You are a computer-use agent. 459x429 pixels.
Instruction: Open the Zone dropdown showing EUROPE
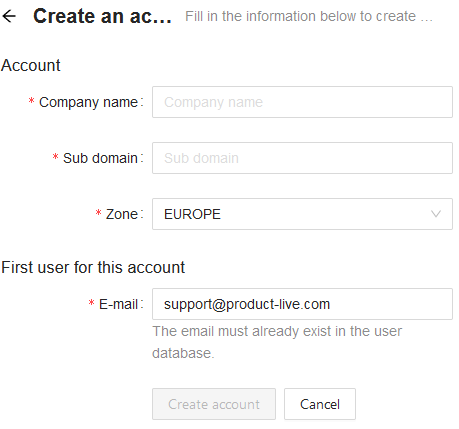tap(302, 214)
